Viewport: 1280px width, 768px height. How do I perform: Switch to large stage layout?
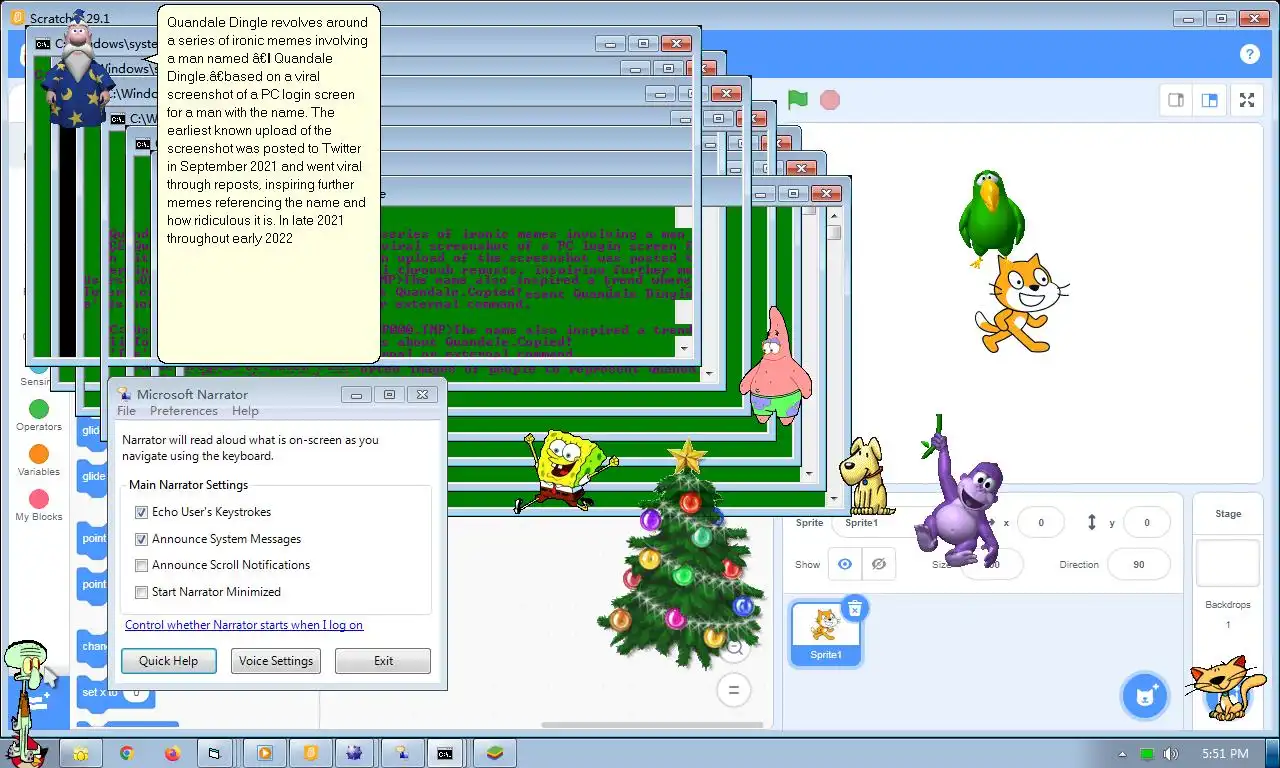(1209, 100)
